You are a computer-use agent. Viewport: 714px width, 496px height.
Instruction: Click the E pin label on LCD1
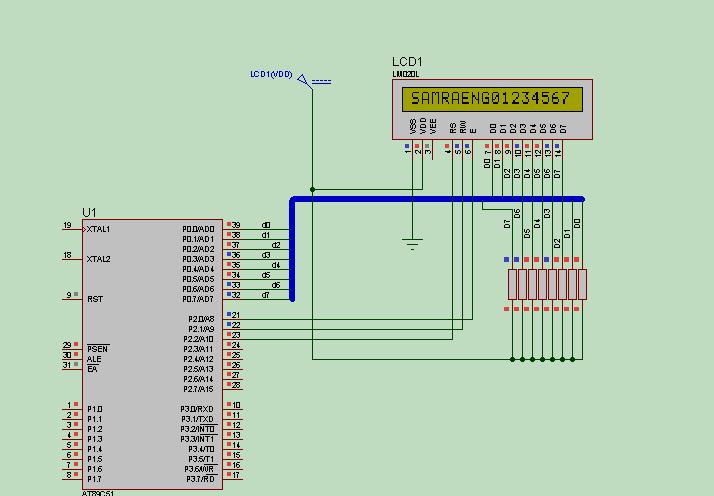(x=473, y=131)
